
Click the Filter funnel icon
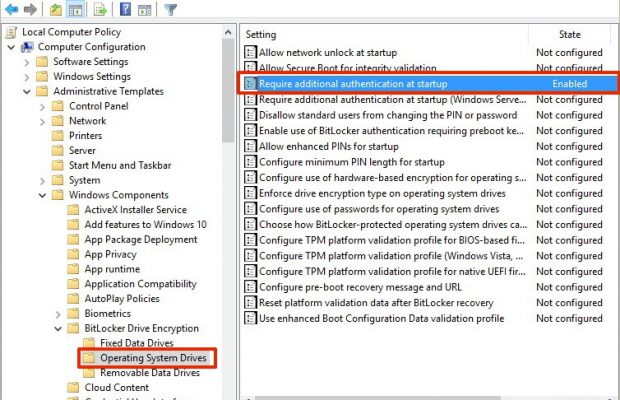click(x=170, y=9)
